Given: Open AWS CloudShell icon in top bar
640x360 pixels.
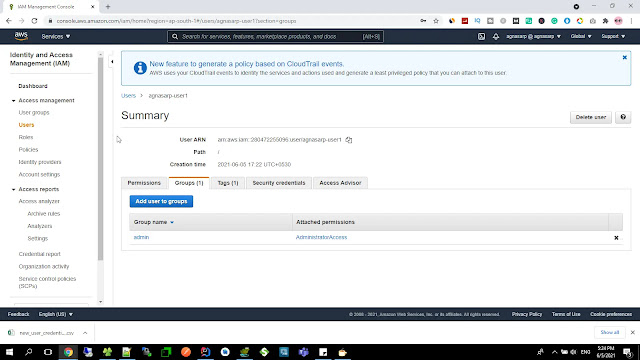Looking at the screenshot, I should coord(481,36).
